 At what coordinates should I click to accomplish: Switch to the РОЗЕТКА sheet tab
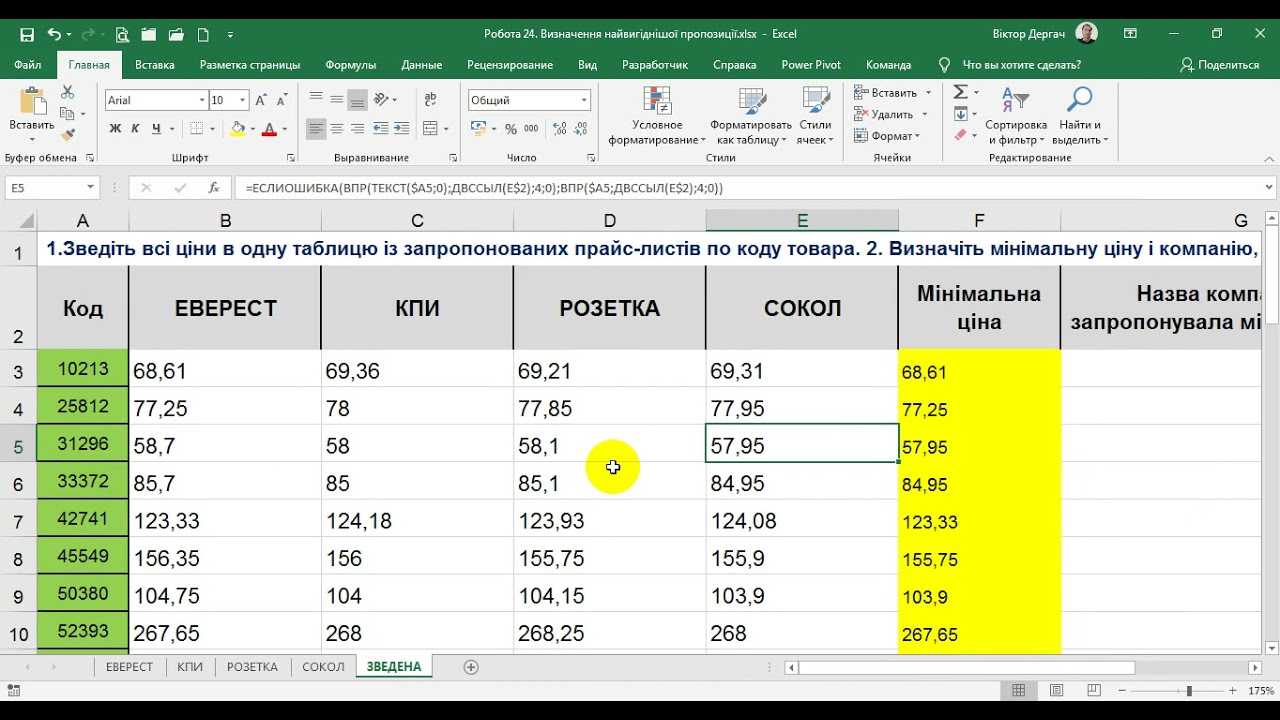(252, 667)
